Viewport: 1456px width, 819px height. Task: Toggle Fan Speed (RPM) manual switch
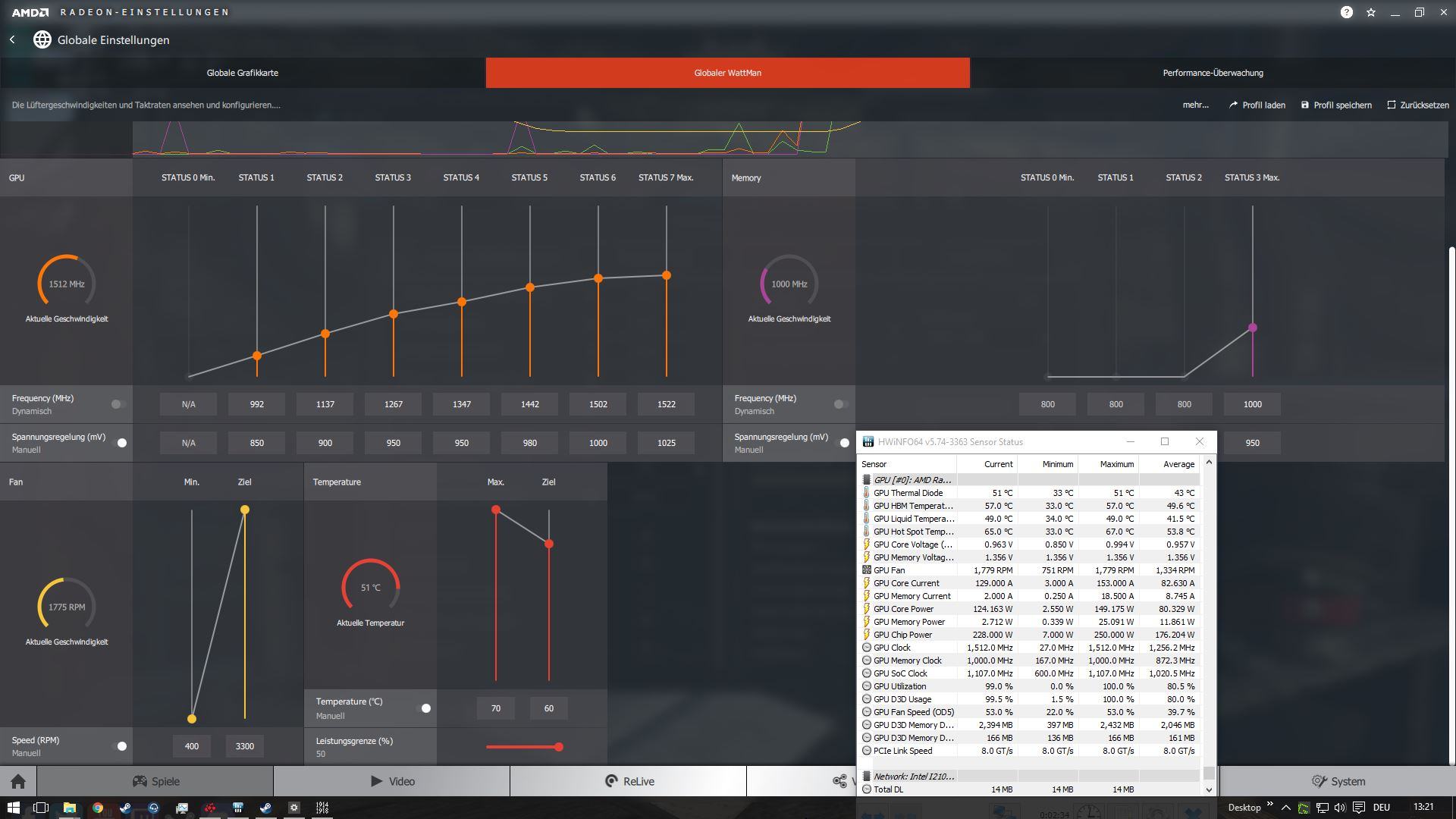(x=119, y=746)
